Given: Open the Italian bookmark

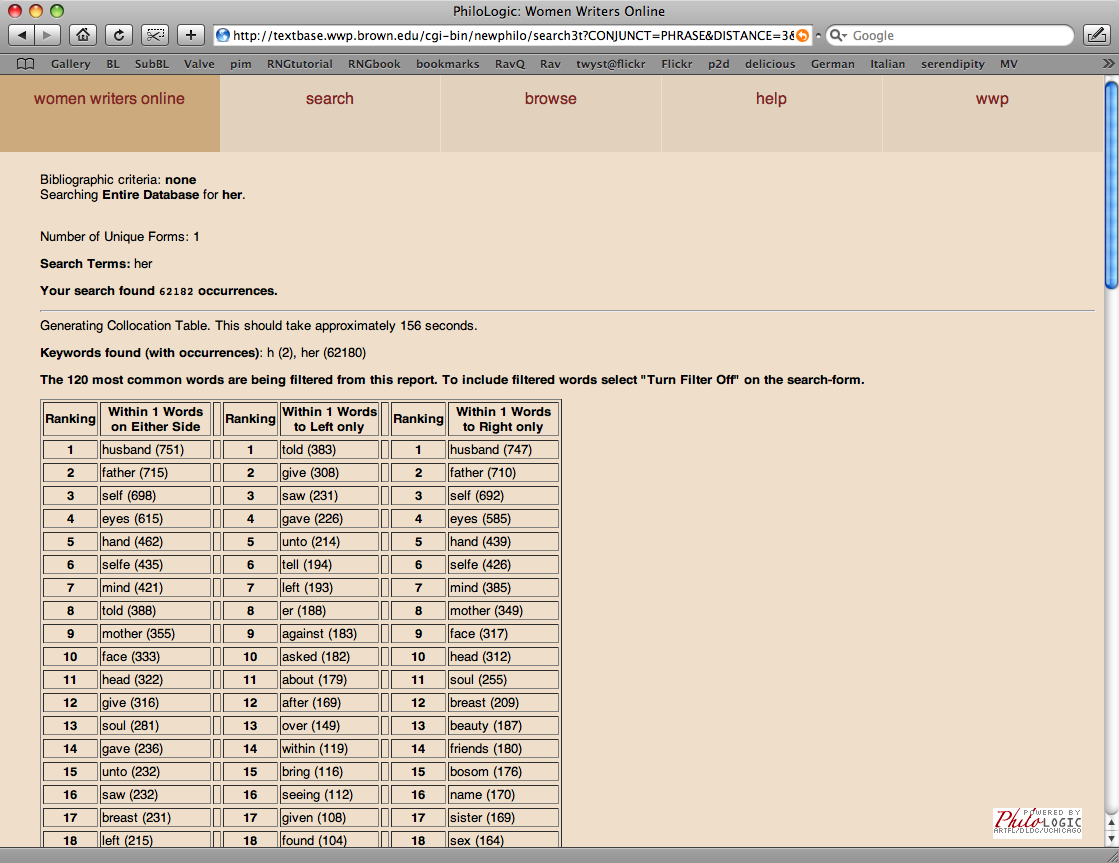Looking at the screenshot, I should [887, 64].
